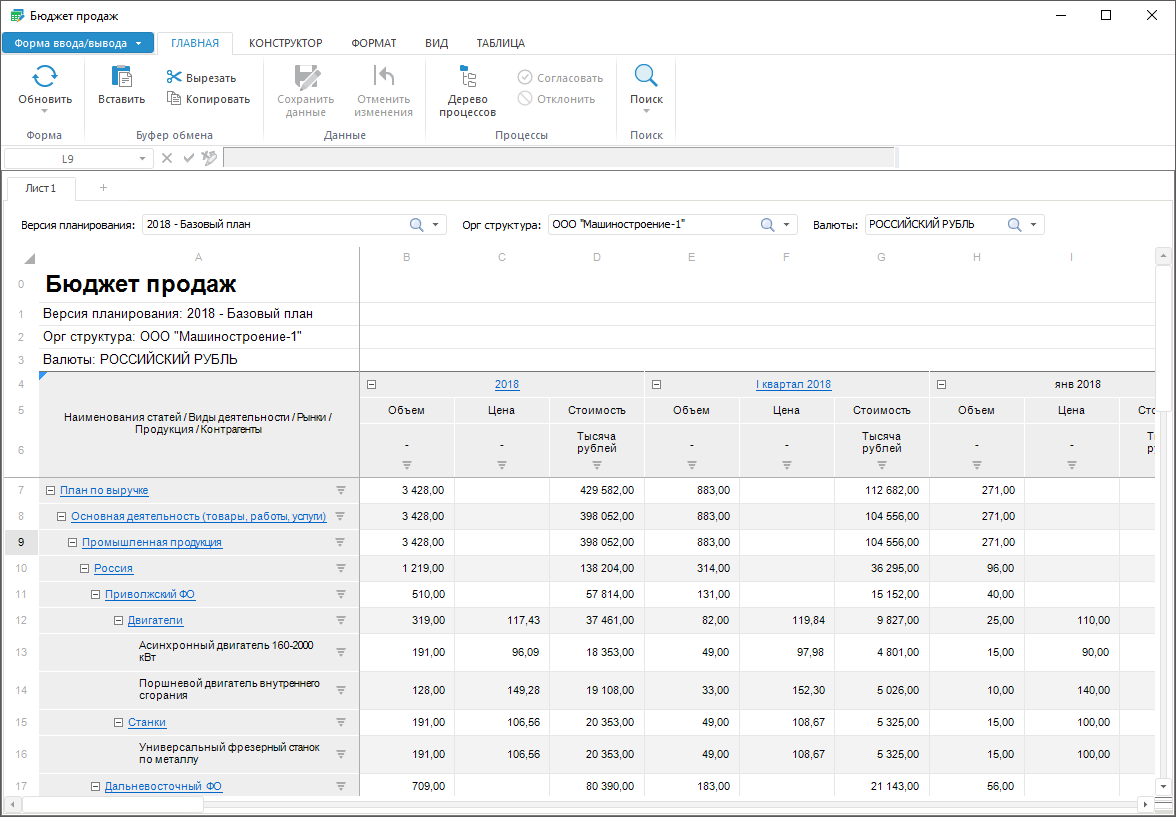Collapse the I квартал 2018 column group

(656, 384)
